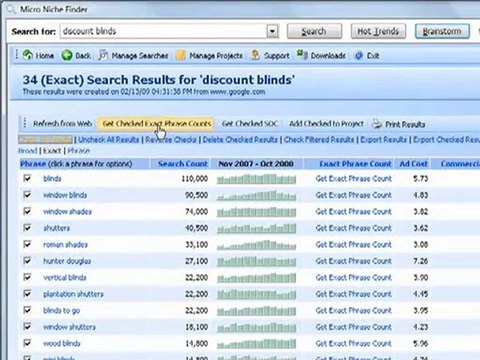Open the Downloads toolbar icon
Screen dimensions: 480x360
click(x=302, y=55)
